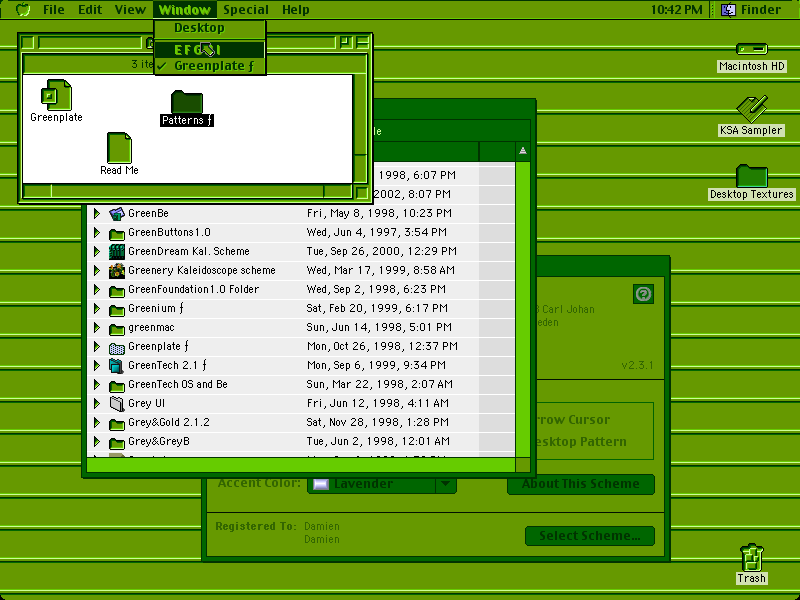Choose Desktop in the Window menu

pyautogui.click(x=210, y=29)
